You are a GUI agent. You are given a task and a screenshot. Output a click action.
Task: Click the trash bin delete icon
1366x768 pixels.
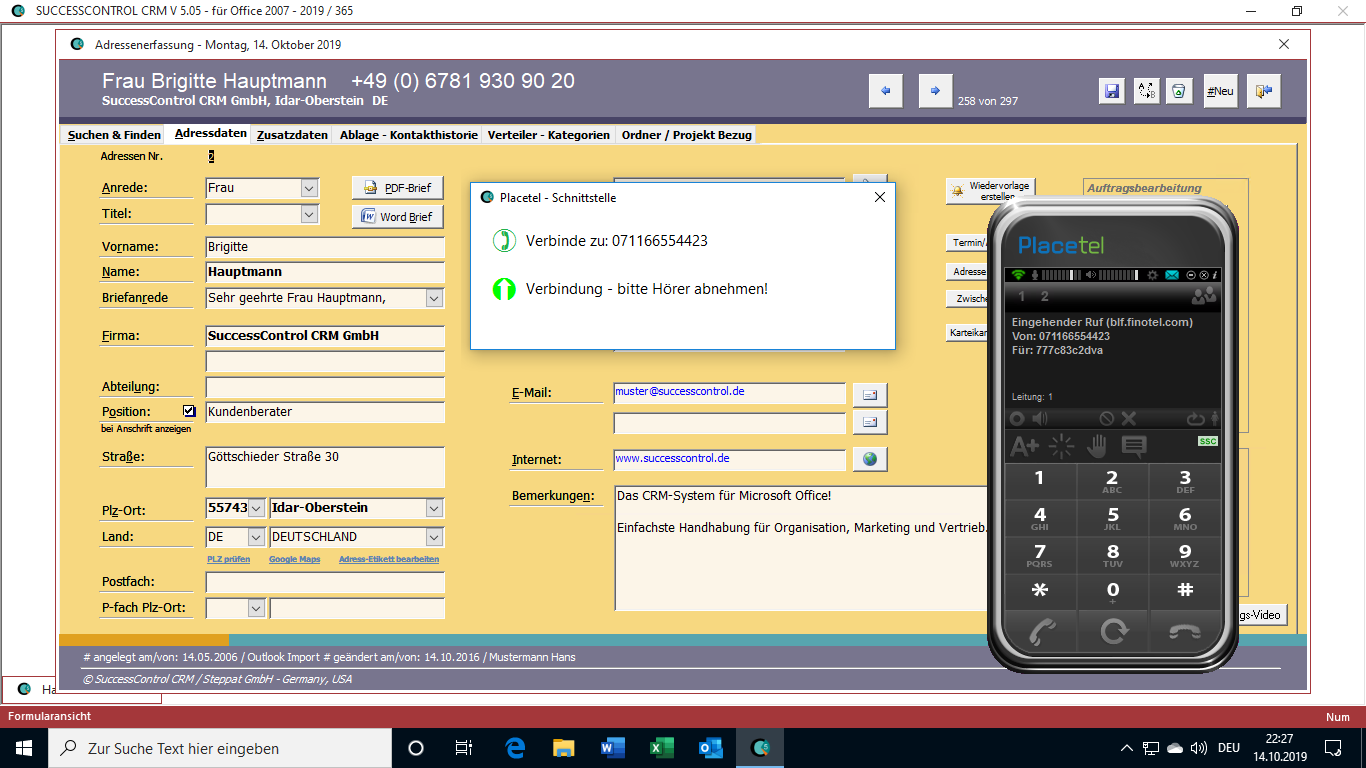[x=1179, y=91]
